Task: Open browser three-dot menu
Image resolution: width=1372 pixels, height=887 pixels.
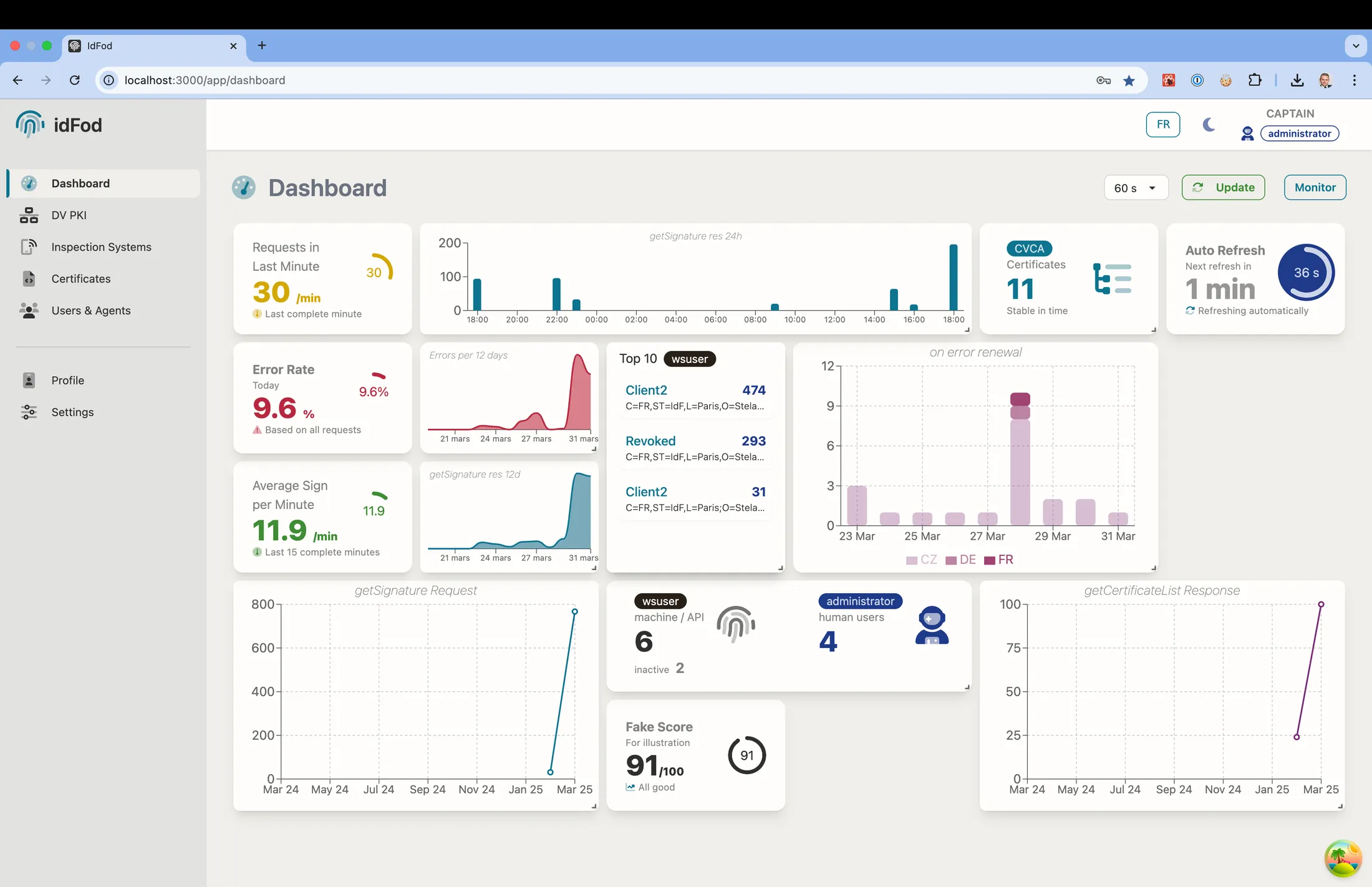Action: click(x=1355, y=80)
